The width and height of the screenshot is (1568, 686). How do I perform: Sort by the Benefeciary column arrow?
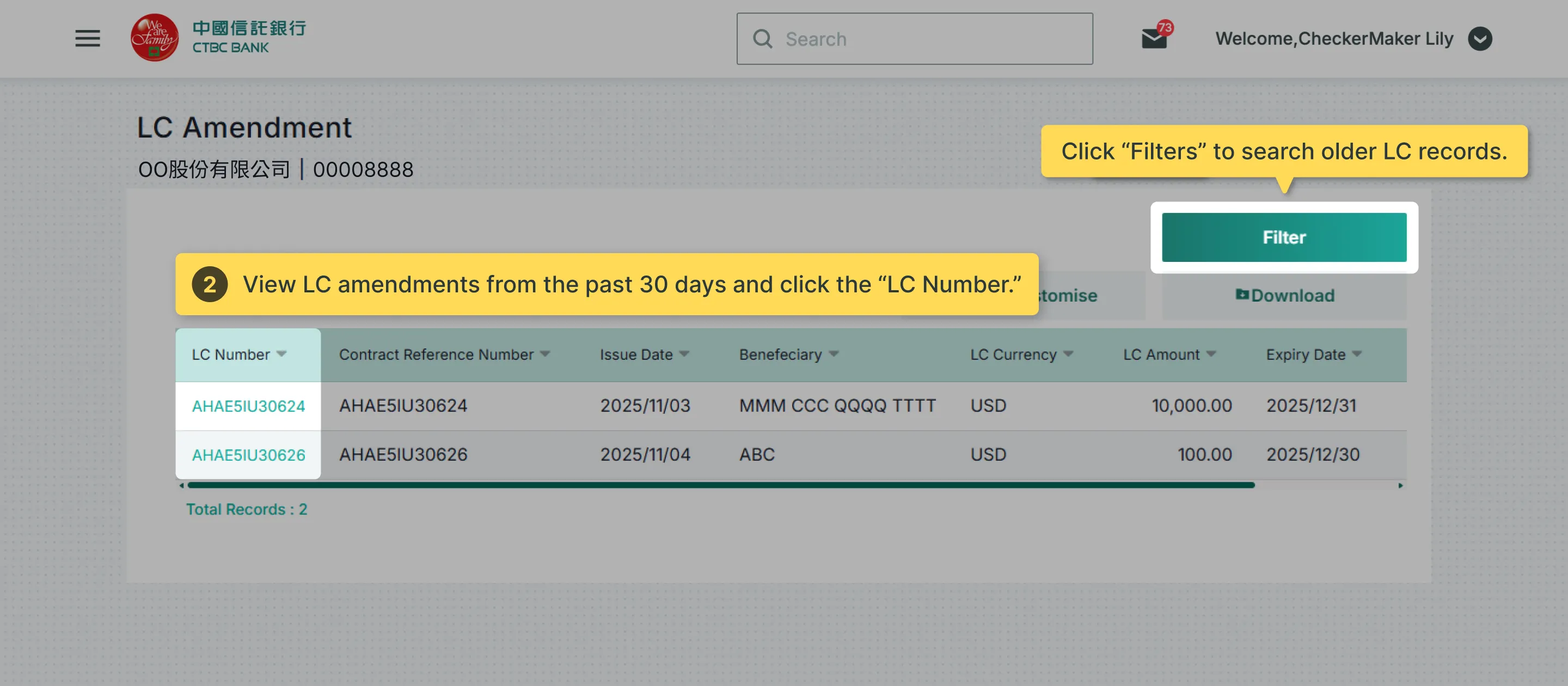(x=834, y=354)
